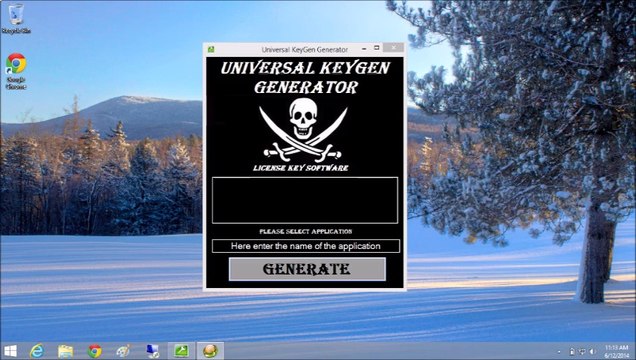Click the KeyGen window title bar icon
The width and height of the screenshot is (636, 360).
(211, 49)
